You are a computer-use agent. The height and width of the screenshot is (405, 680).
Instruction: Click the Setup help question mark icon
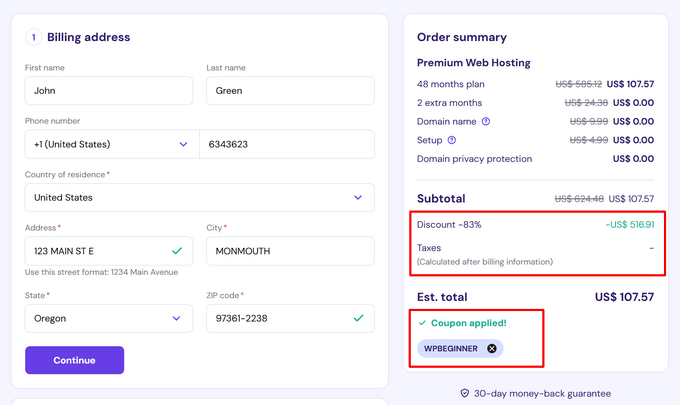tap(452, 140)
